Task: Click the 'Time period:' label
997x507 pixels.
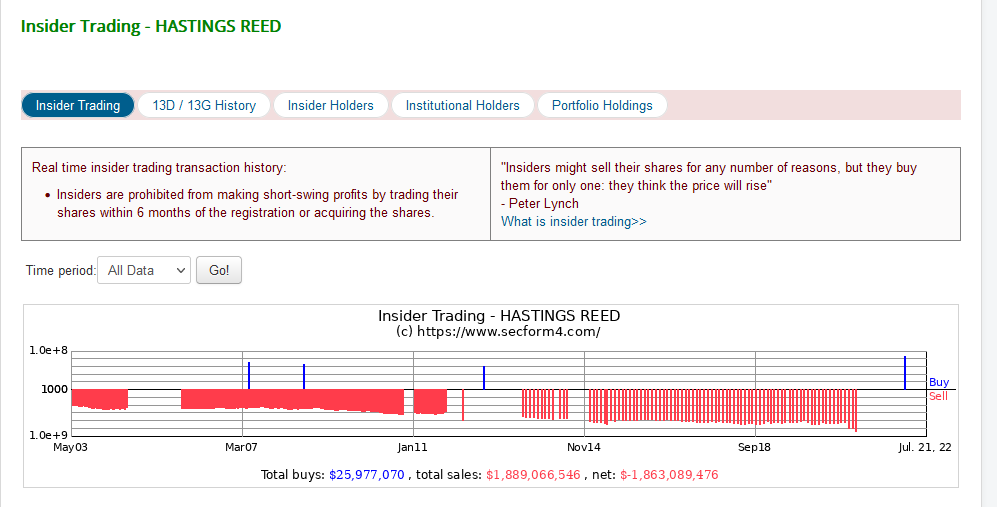Action: tap(60, 270)
